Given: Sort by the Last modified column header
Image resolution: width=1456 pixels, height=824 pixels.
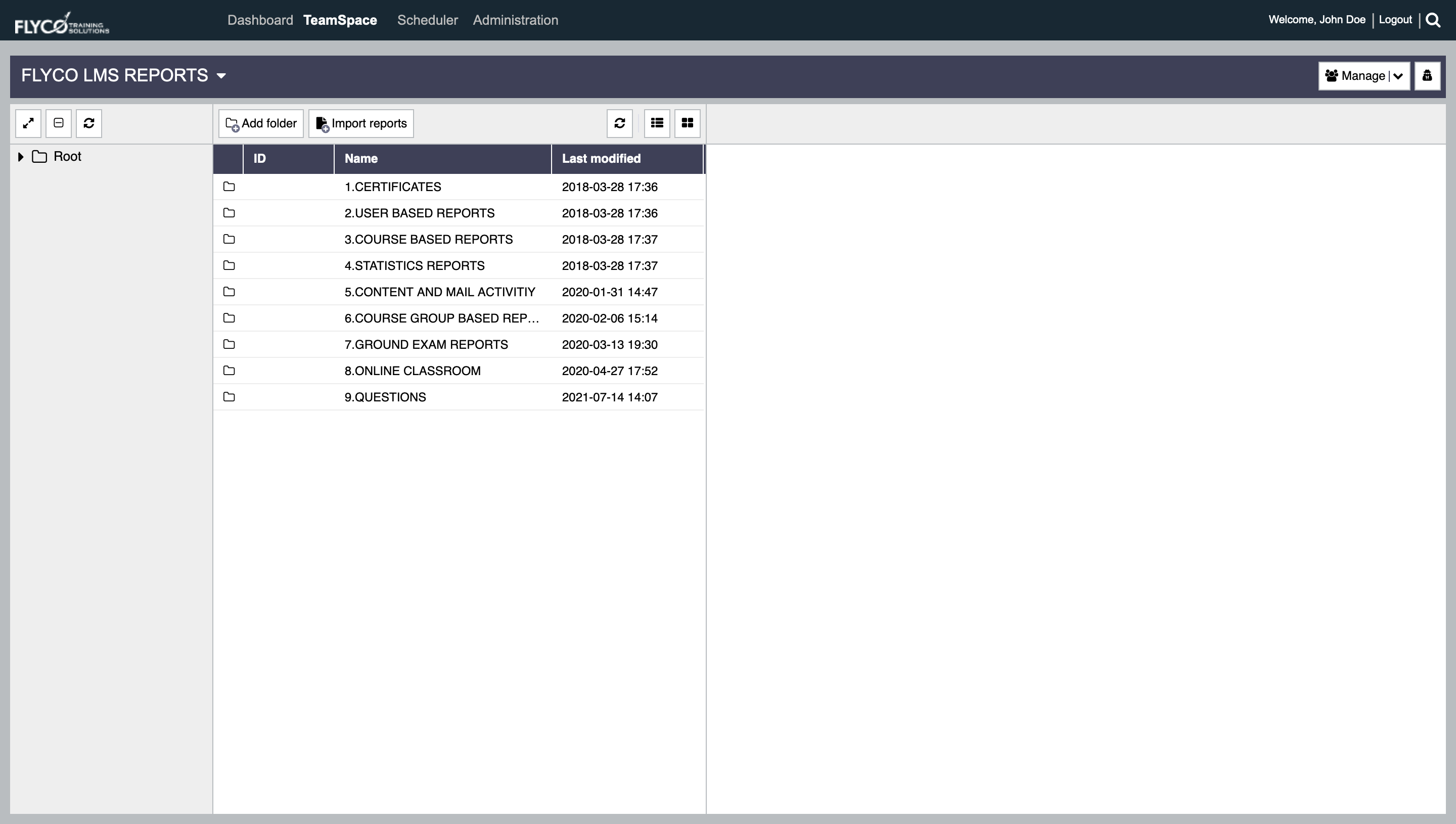Looking at the screenshot, I should [x=627, y=159].
